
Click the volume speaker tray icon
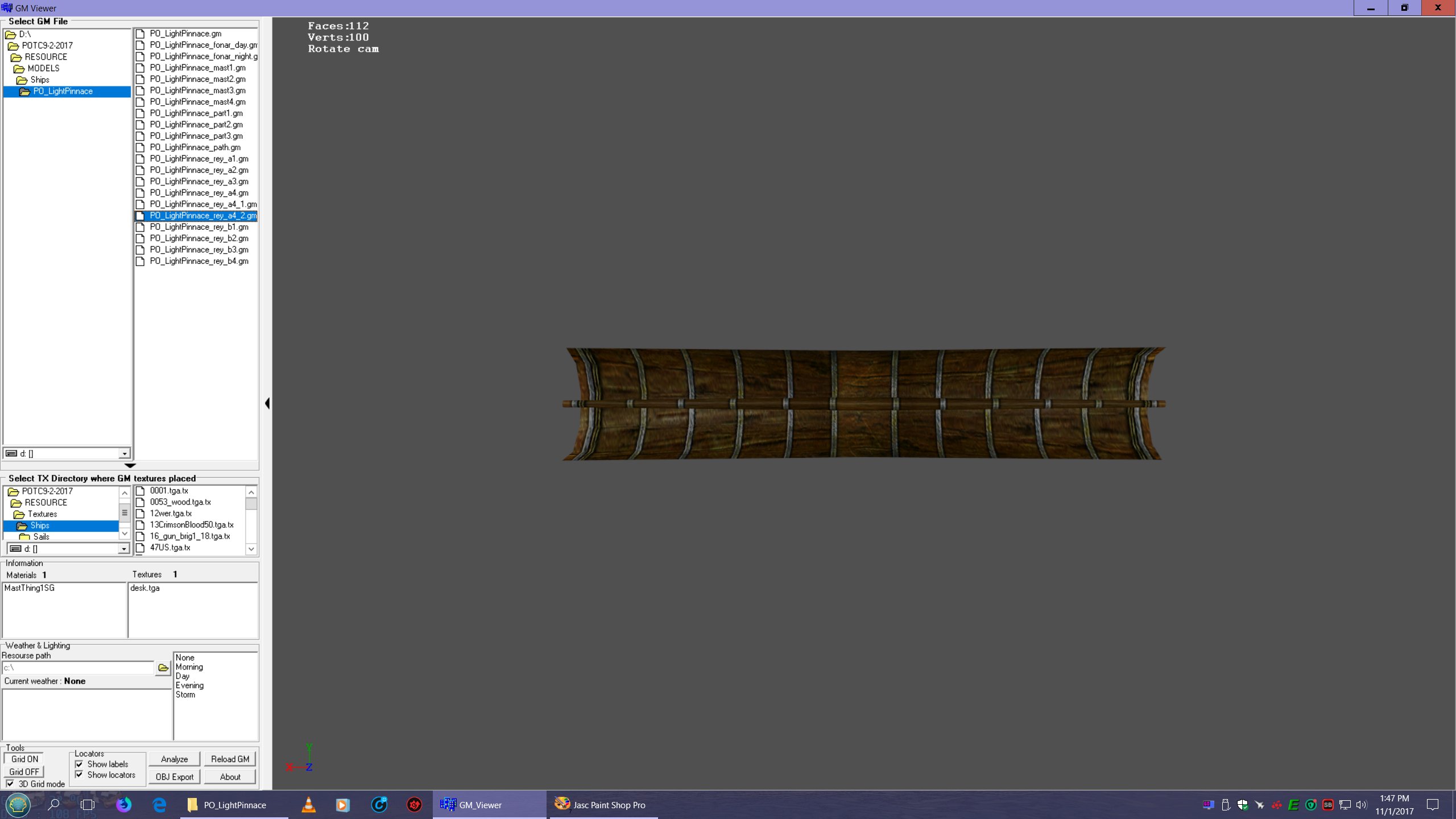[1361, 805]
